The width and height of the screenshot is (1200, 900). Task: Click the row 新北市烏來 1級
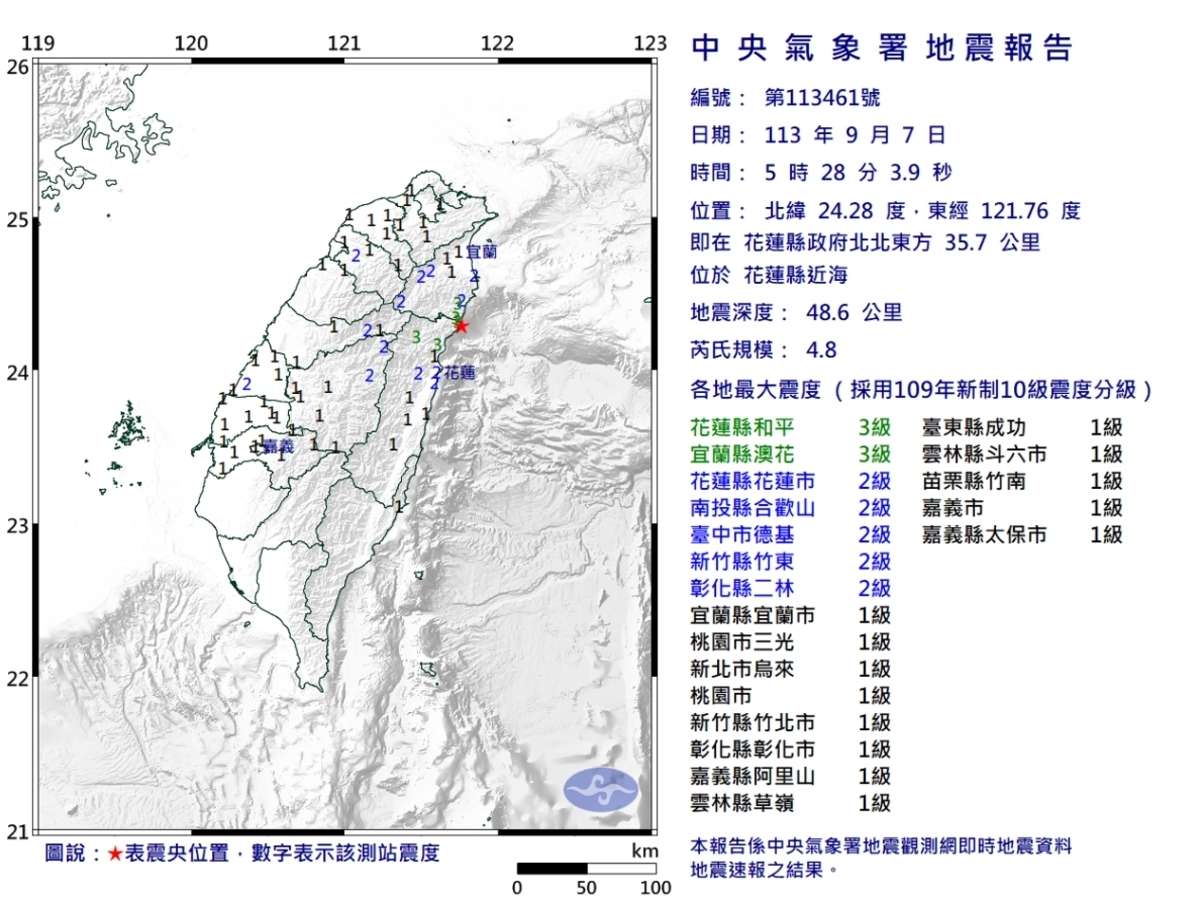791,669
